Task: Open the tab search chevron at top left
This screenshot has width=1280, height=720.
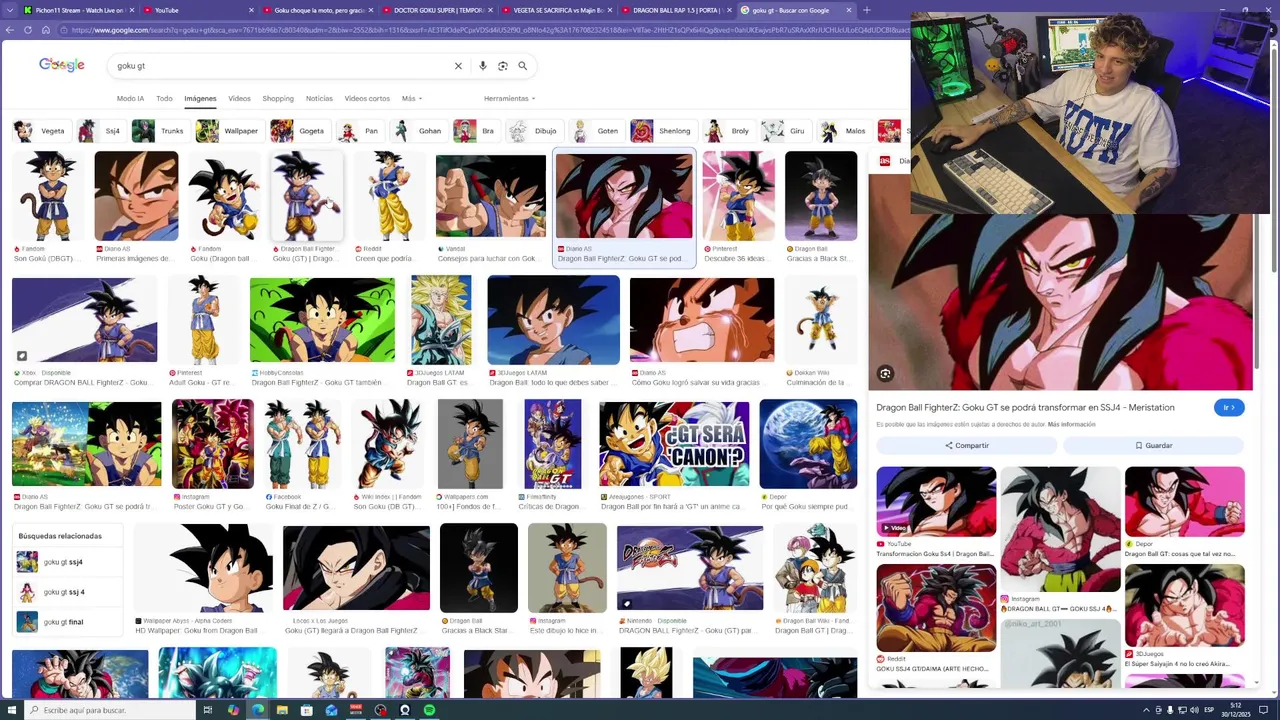Action: pos(9,10)
